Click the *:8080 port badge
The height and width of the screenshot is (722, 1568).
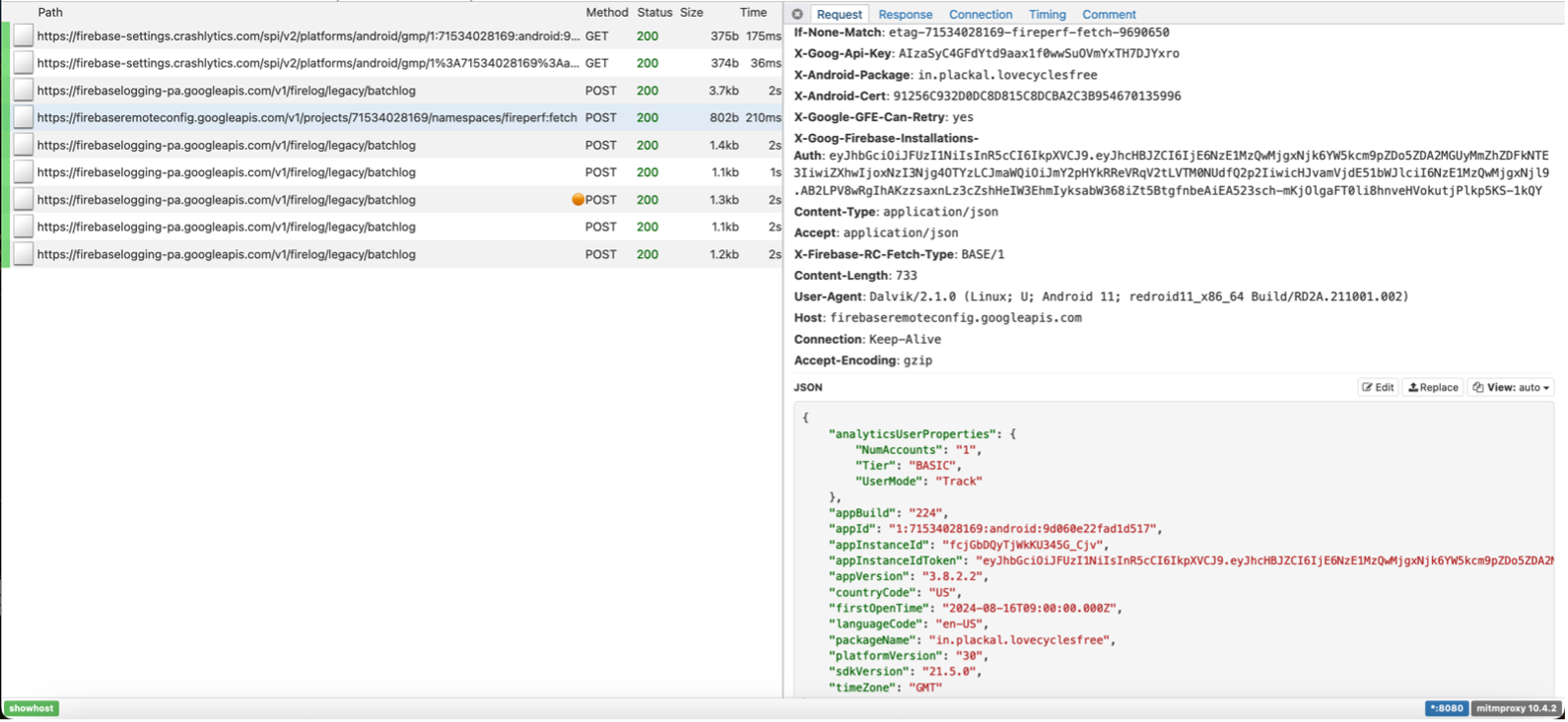point(1446,708)
